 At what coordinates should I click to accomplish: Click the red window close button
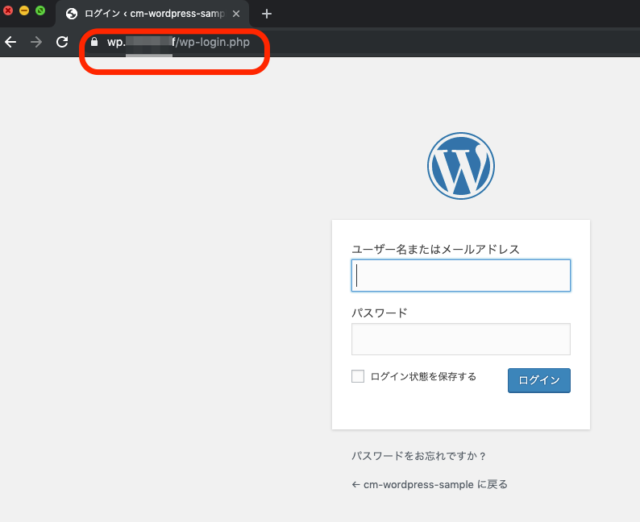point(8,11)
